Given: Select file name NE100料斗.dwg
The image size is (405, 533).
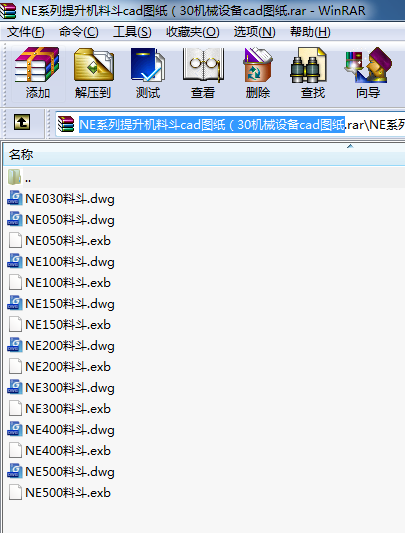Looking at the screenshot, I should tap(70, 262).
